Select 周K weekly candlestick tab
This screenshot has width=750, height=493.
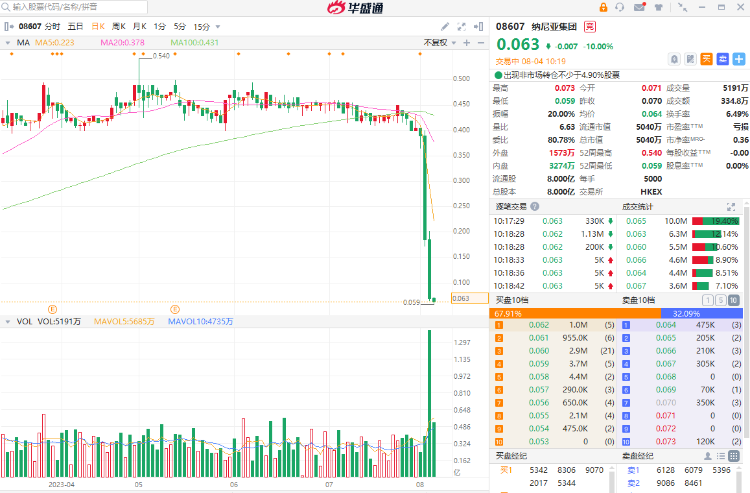pos(119,27)
